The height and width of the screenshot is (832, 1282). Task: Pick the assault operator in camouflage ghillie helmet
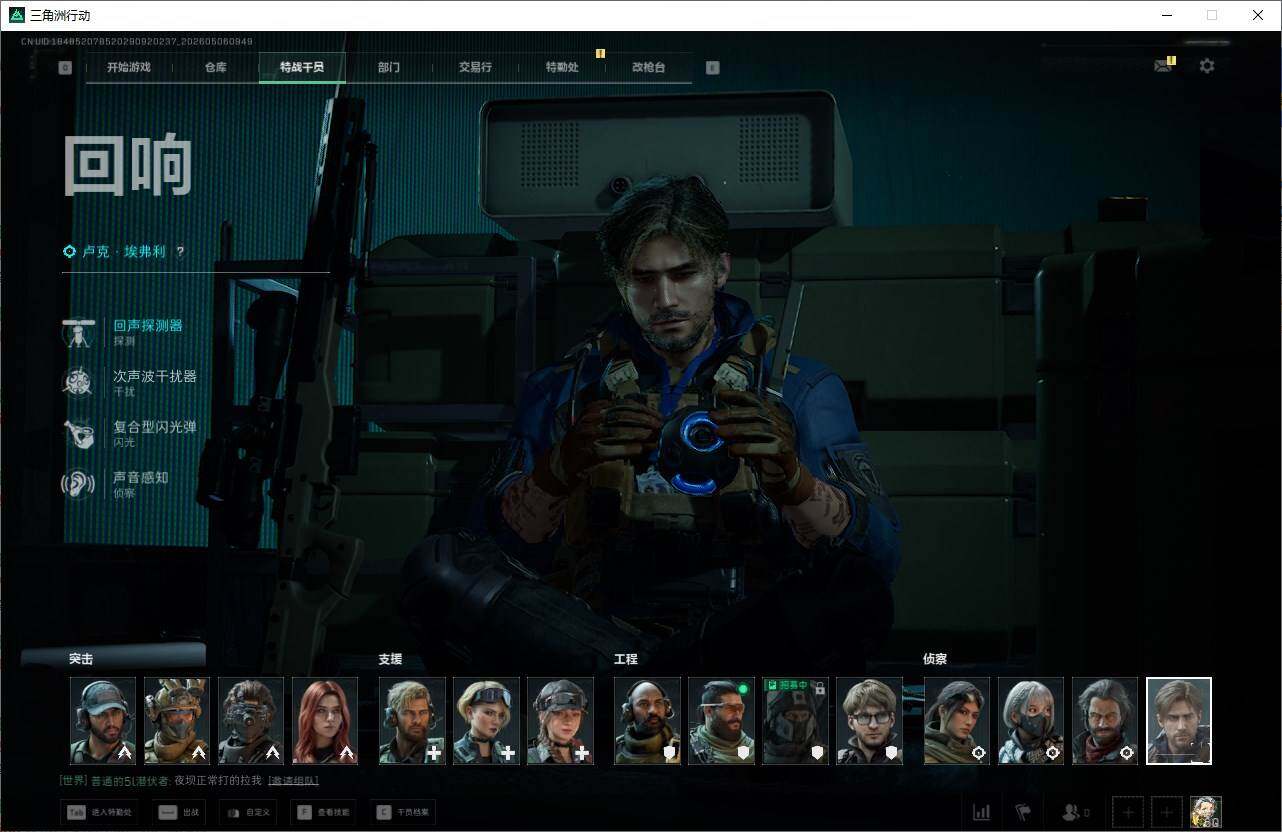coord(177,721)
